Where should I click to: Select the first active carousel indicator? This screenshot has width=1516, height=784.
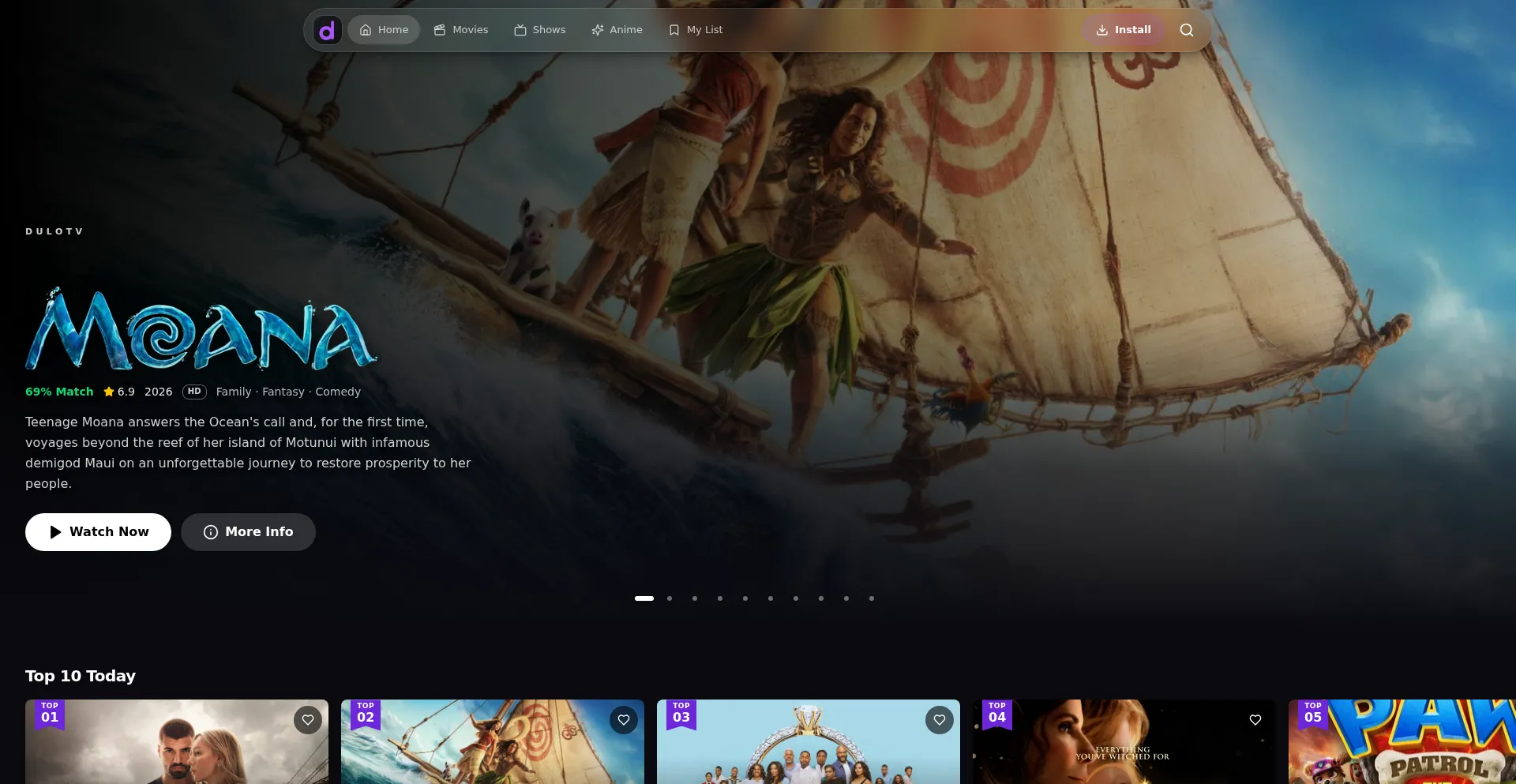(644, 598)
